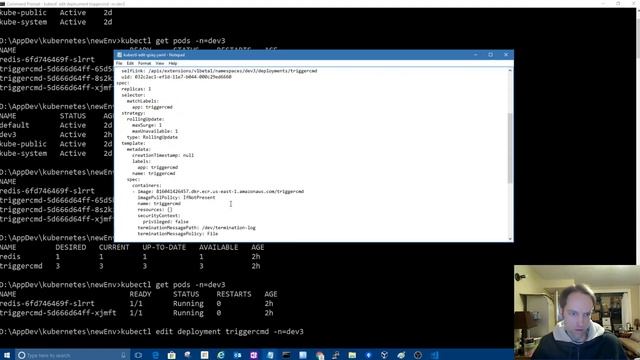Open the Microsoft Store taskbar icon

[171, 355]
